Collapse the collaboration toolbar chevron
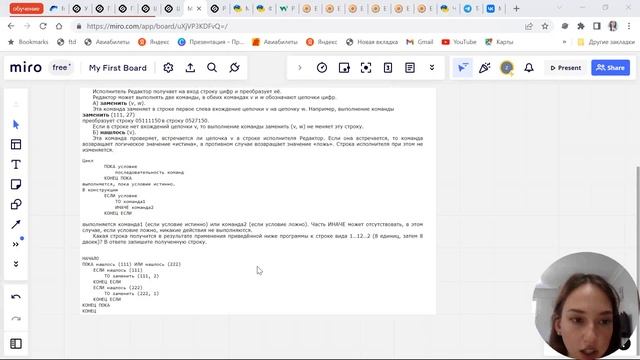The image size is (640, 360). pos(300,68)
